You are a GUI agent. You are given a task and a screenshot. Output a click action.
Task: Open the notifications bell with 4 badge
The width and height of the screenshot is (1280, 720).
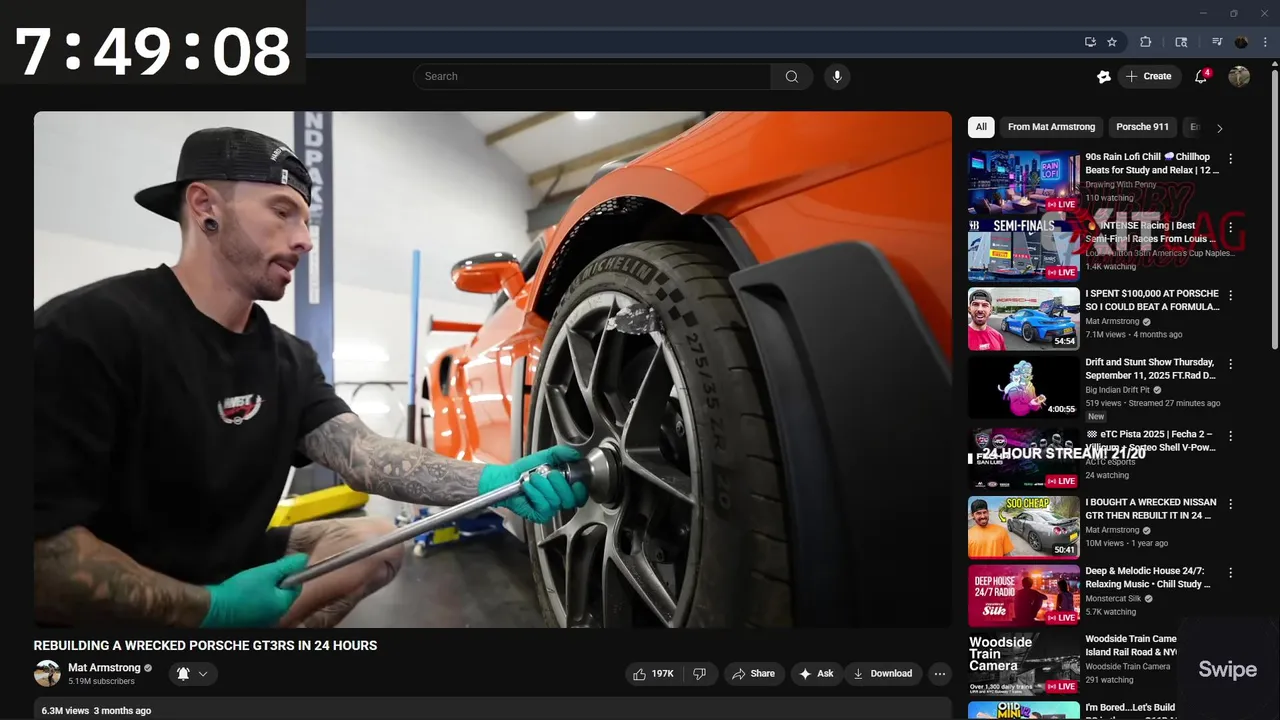1202,76
